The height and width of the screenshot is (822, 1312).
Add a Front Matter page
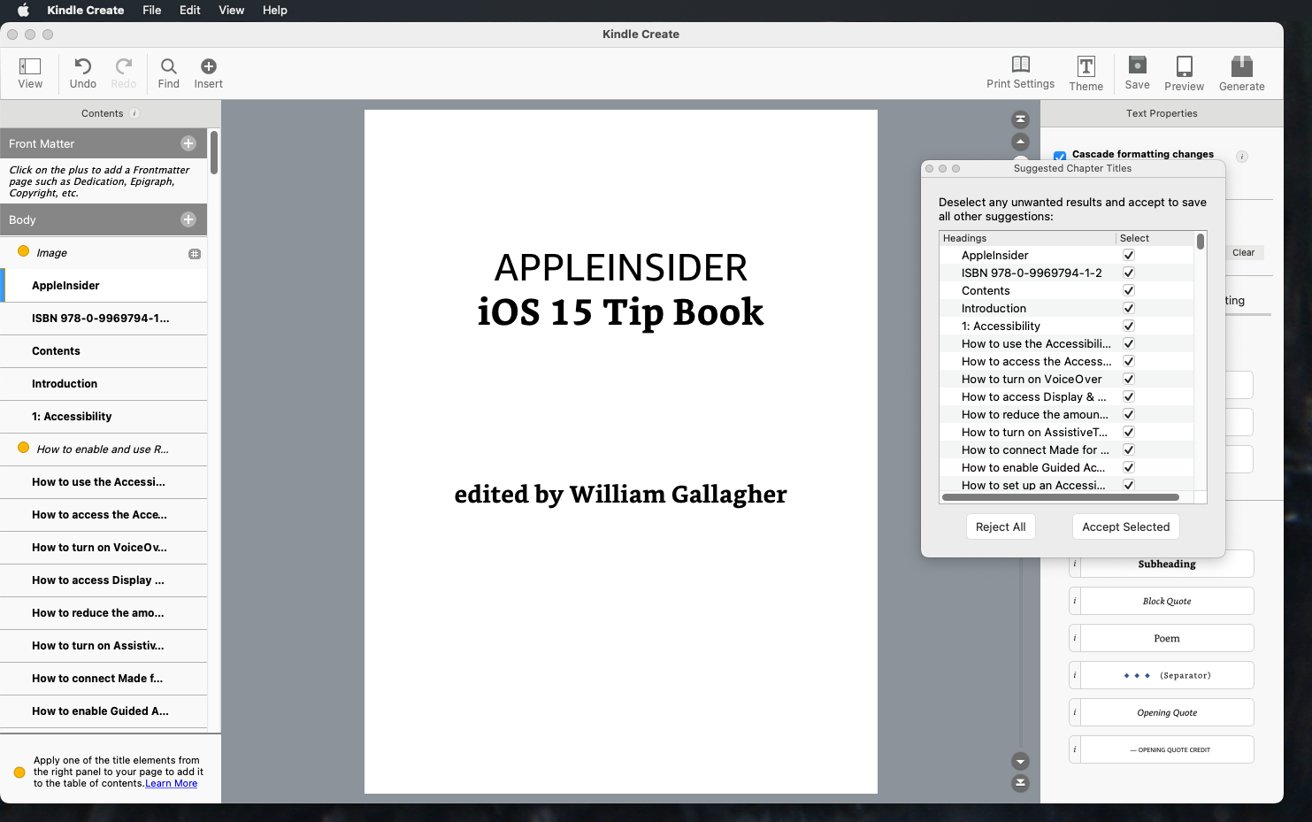click(188, 143)
